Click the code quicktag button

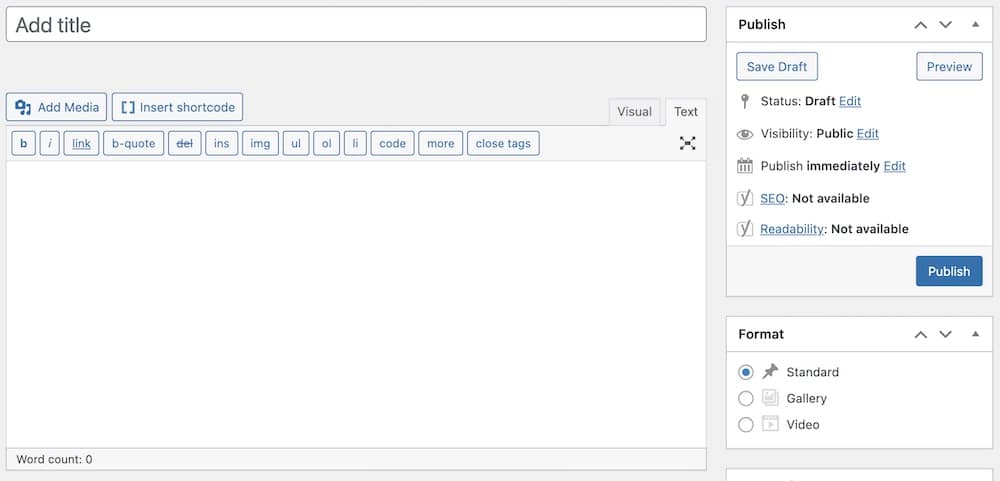[x=392, y=144]
